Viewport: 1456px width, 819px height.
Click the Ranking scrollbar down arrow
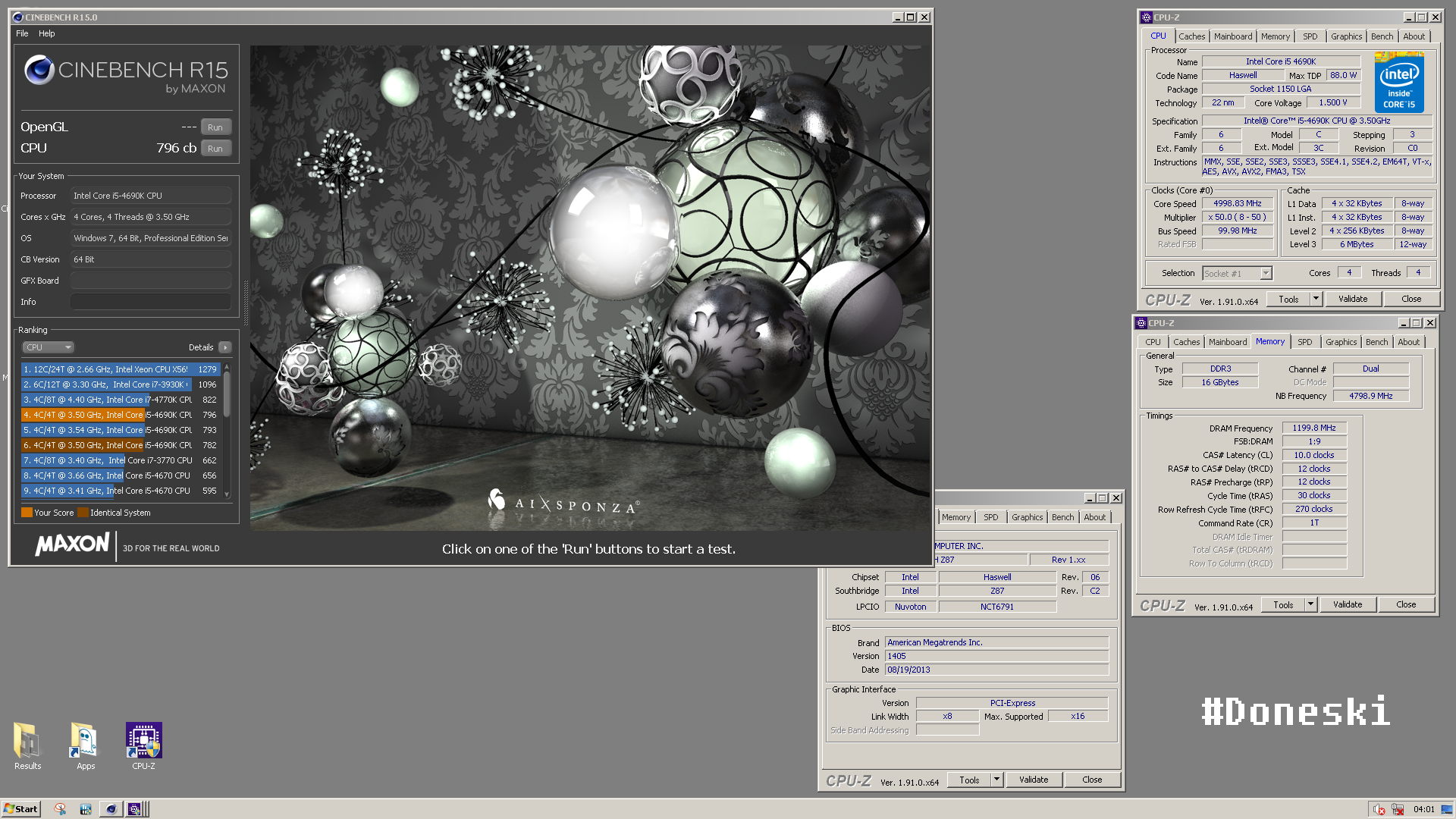(x=226, y=494)
